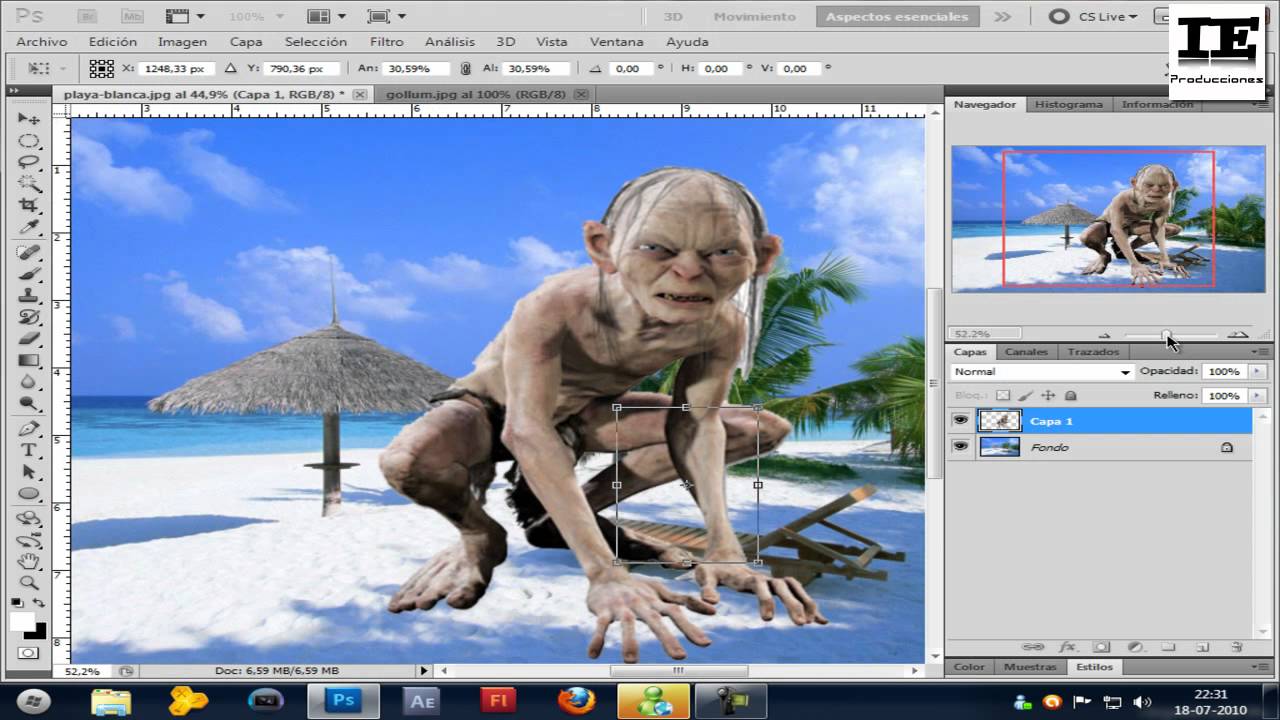
Task: Open the Selección menu
Action: click(x=316, y=42)
